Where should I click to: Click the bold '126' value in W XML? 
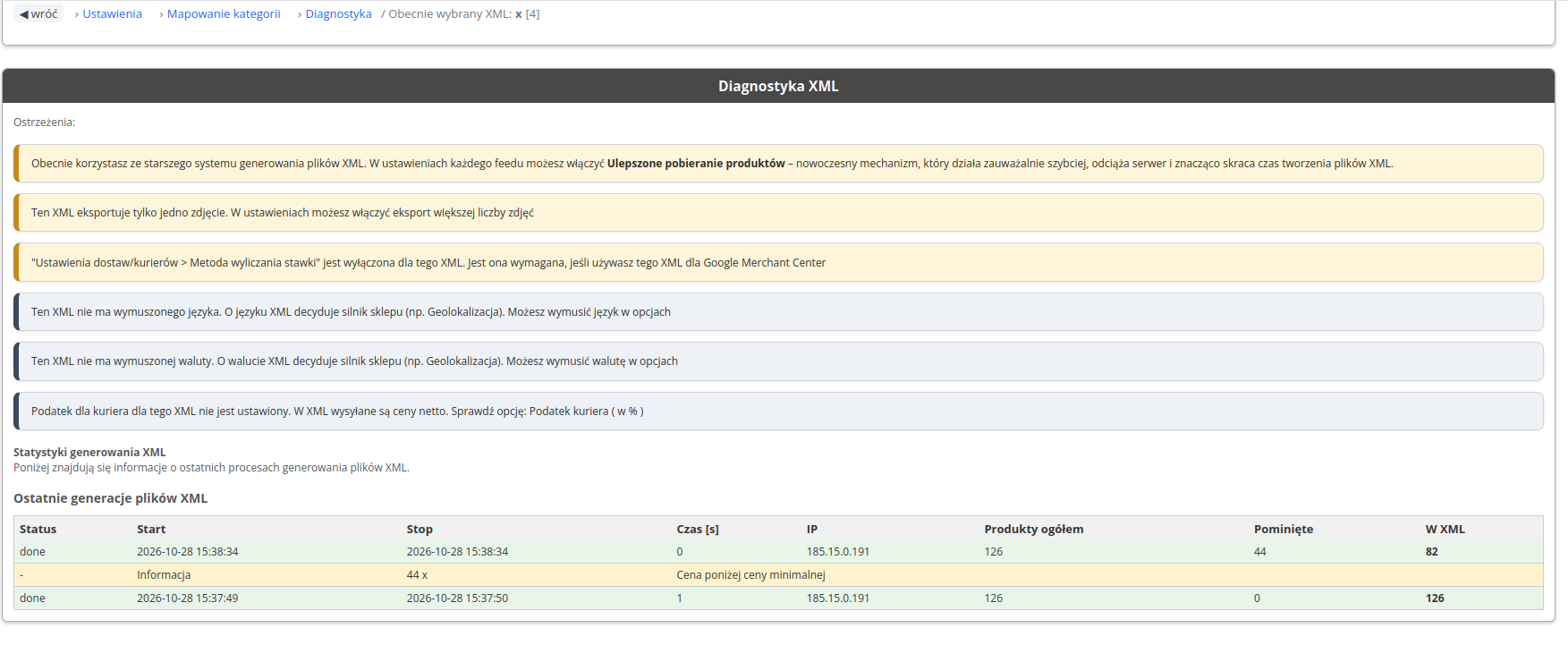(1435, 598)
